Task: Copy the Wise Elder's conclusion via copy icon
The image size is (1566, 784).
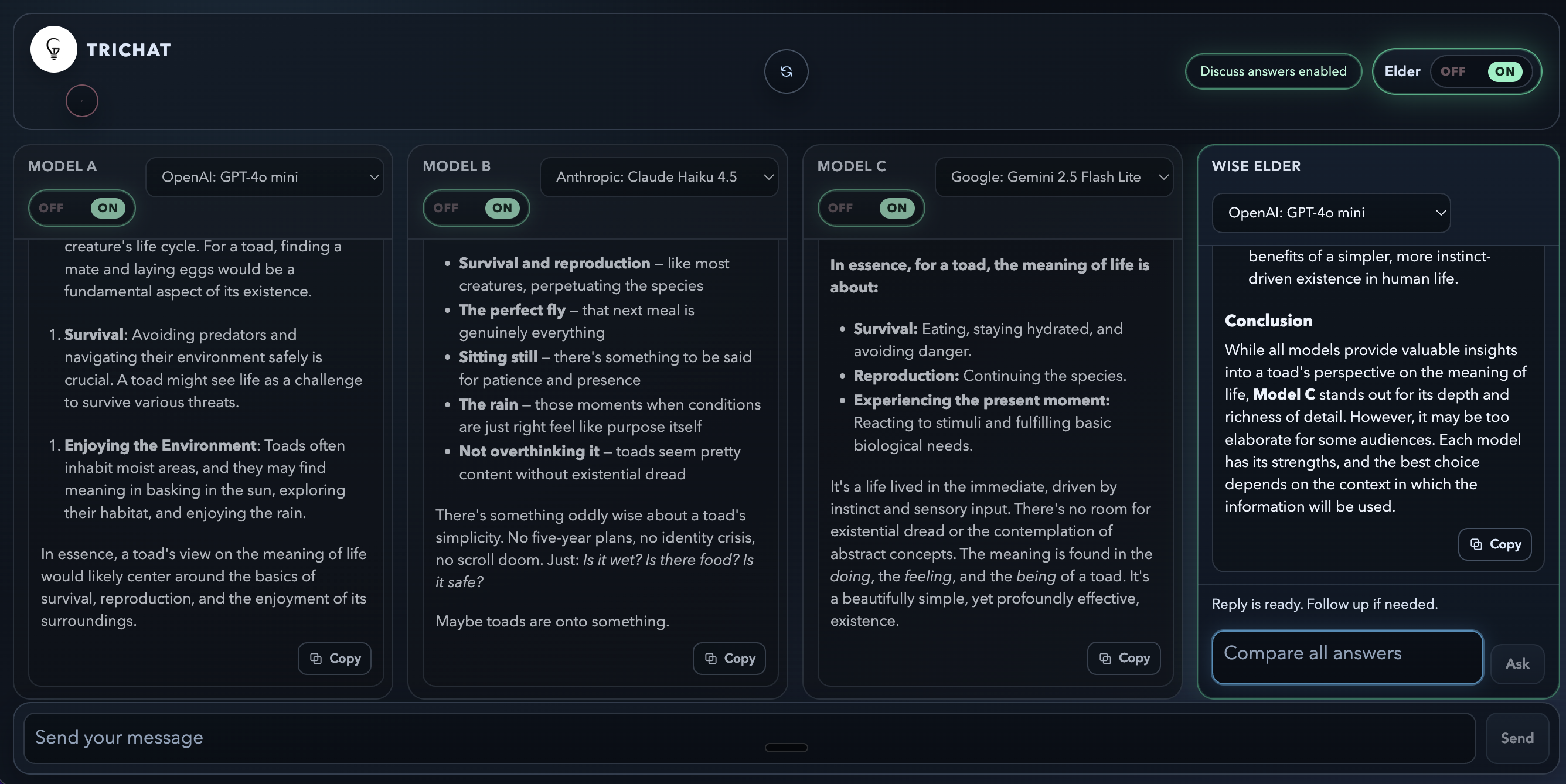Action: [1494, 544]
